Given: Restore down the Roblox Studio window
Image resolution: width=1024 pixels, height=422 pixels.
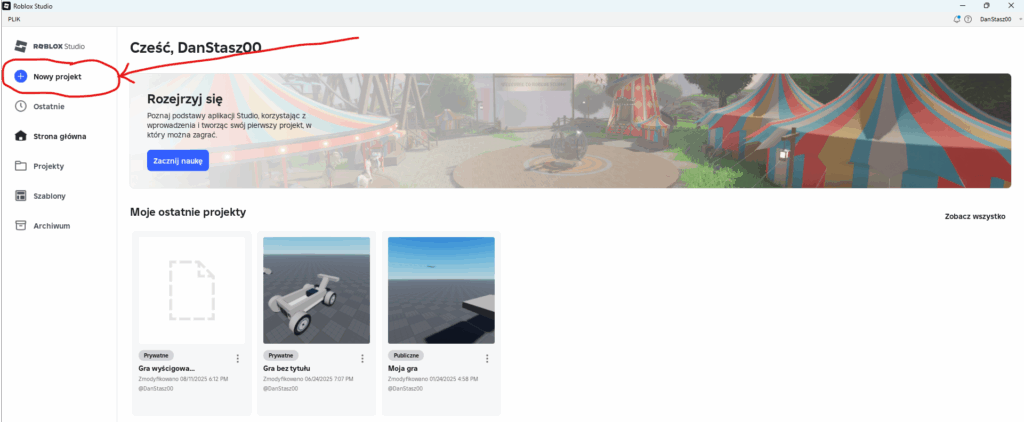Looking at the screenshot, I should coord(986,6).
